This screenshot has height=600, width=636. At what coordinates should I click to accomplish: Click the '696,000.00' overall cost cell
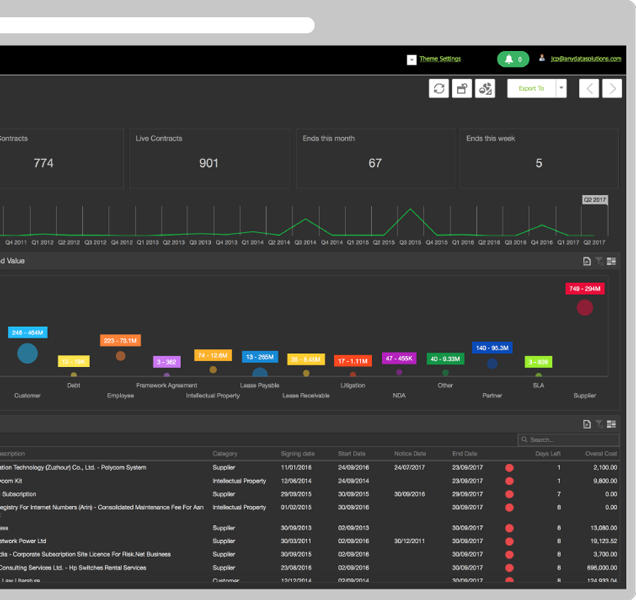(602, 568)
